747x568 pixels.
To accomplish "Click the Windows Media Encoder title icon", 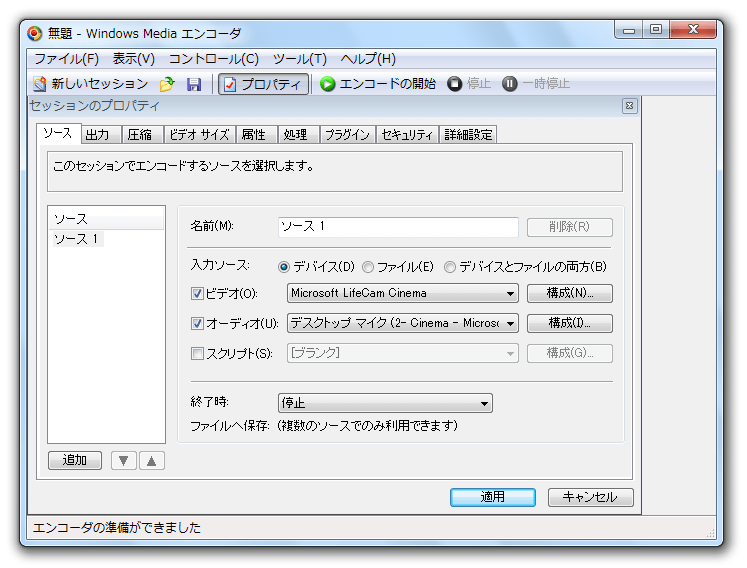I will click(x=34, y=33).
